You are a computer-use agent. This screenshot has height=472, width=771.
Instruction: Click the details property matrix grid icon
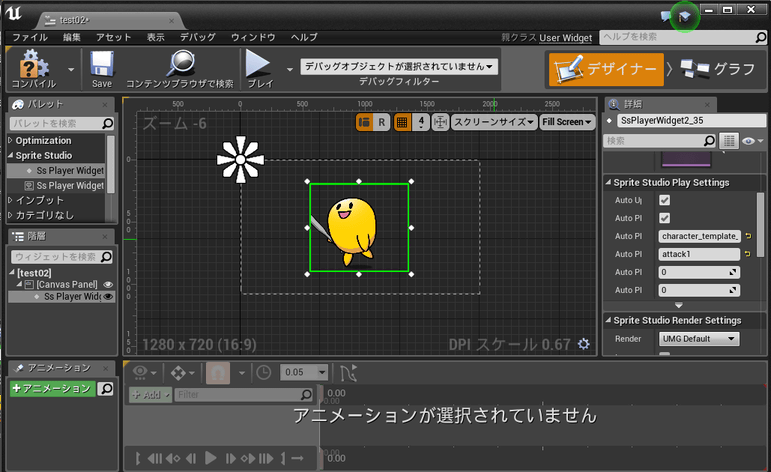pos(729,141)
